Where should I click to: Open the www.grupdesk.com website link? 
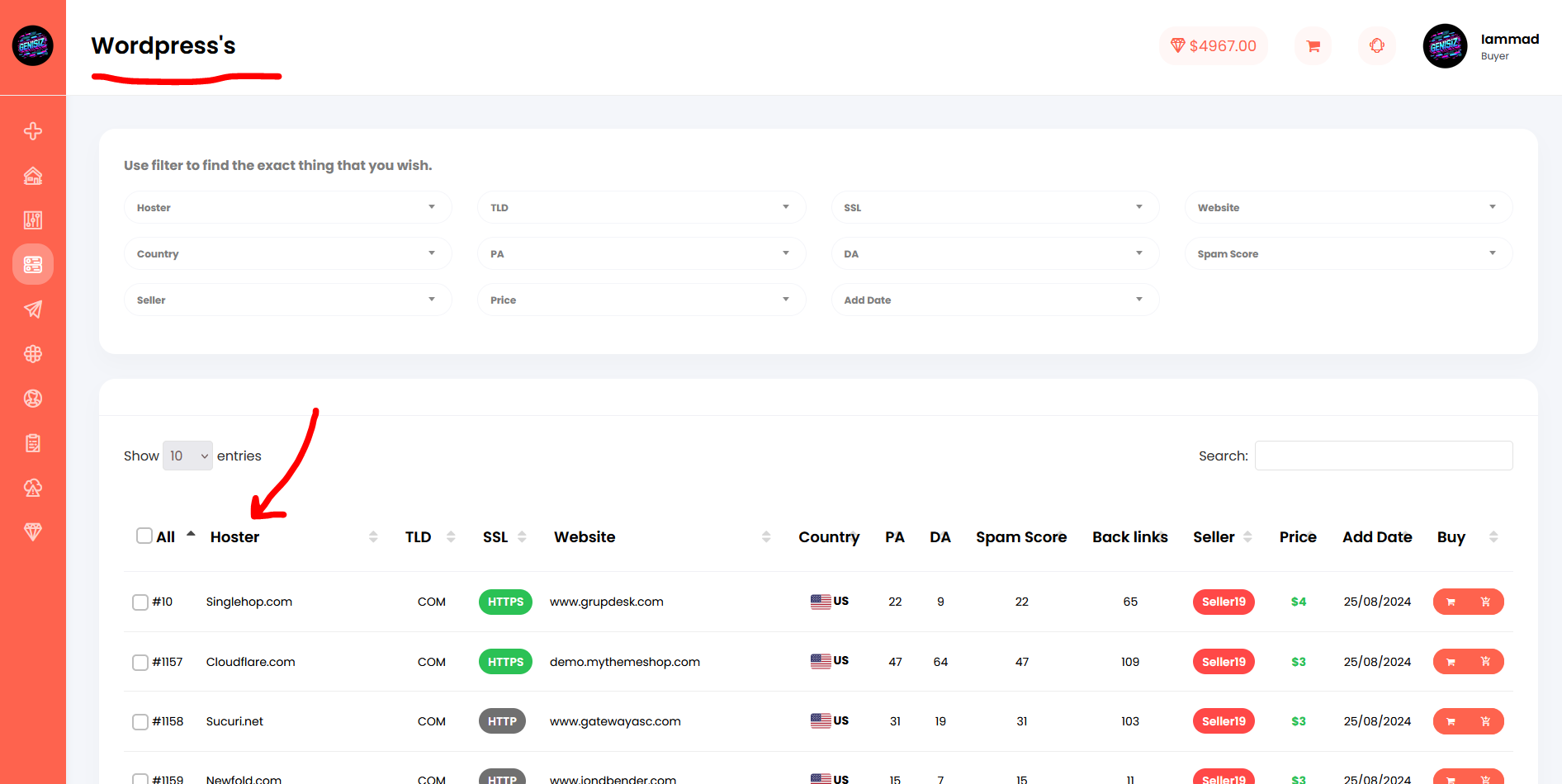click(x=607, y=602)
